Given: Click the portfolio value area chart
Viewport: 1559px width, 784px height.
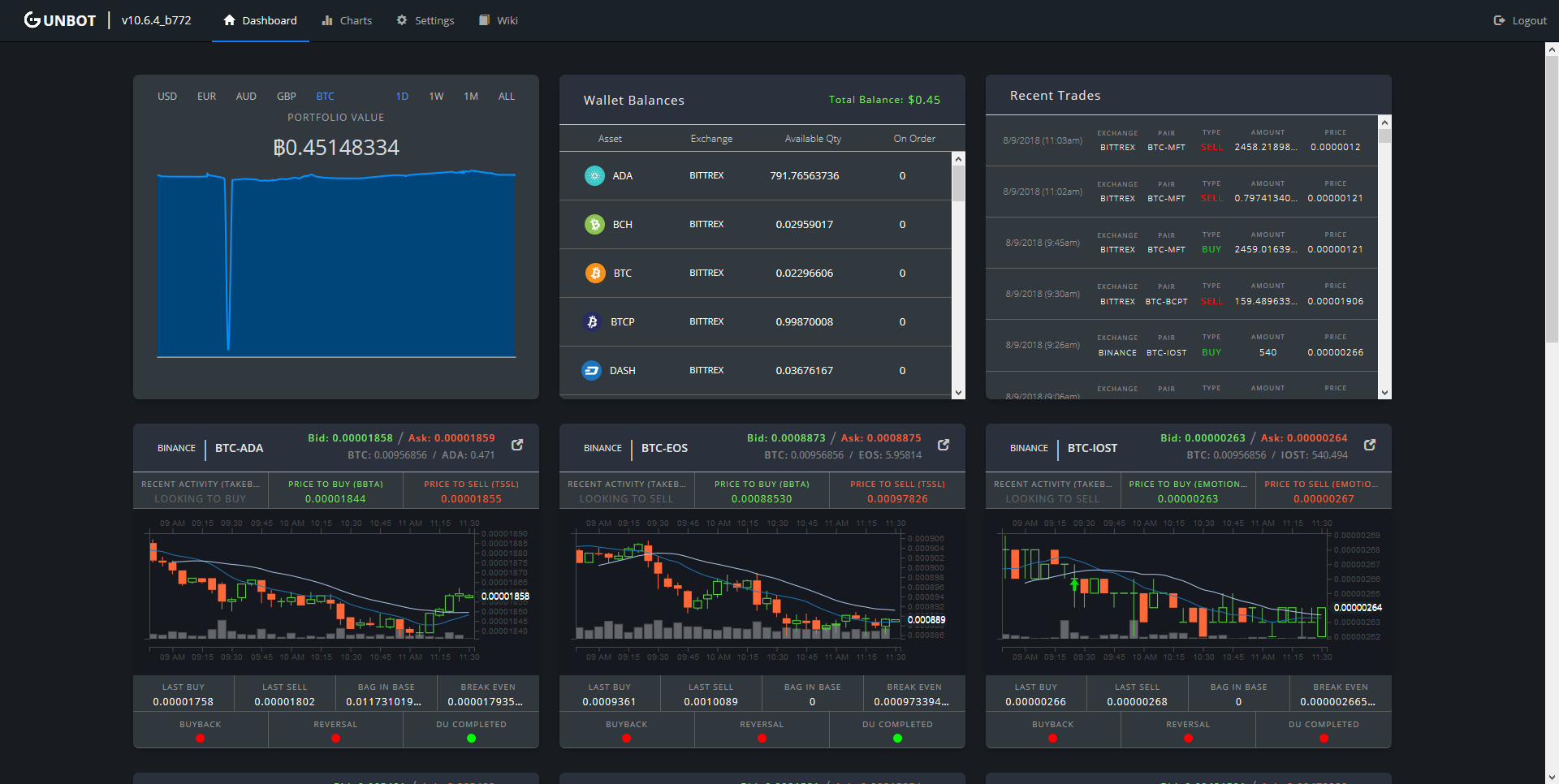Looking at the screenshot, I should pyautogui.click(x=336, y=264).
